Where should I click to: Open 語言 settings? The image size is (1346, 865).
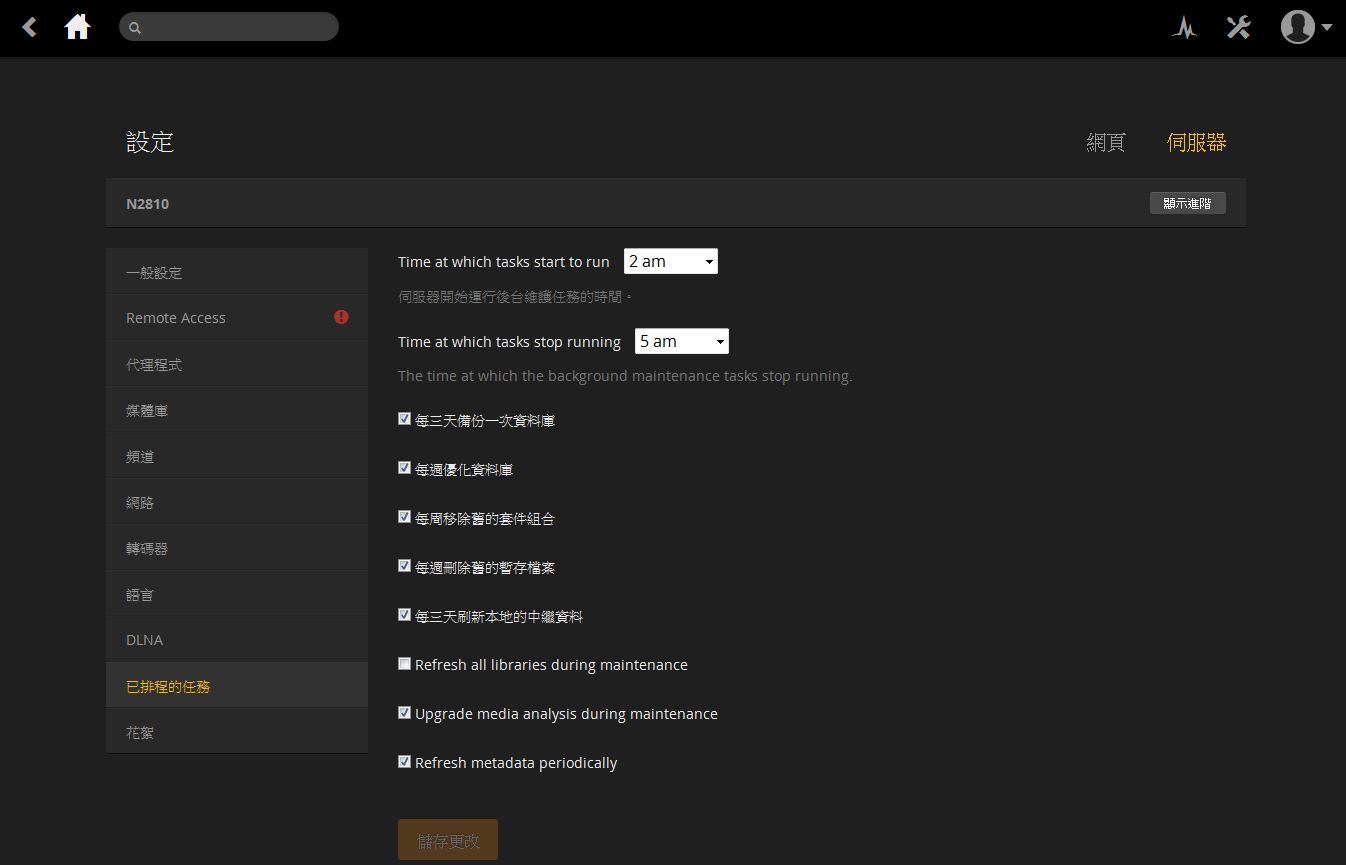point(237,595)
